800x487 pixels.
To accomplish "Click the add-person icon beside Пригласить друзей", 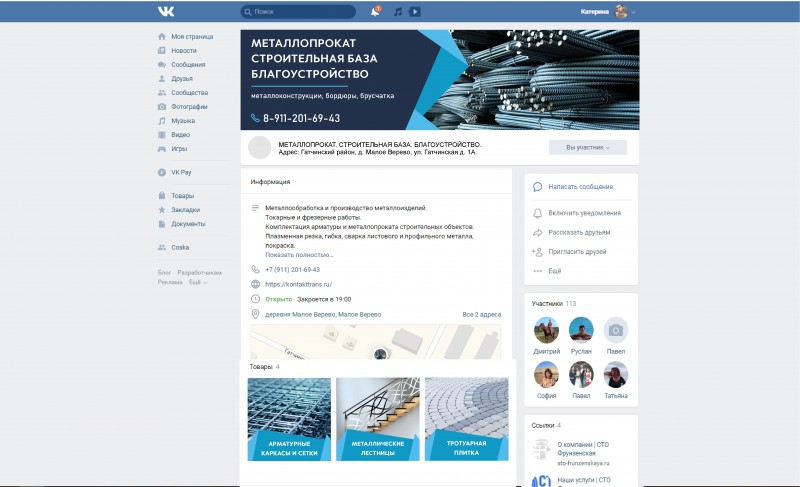I will [x=537, y=251].
